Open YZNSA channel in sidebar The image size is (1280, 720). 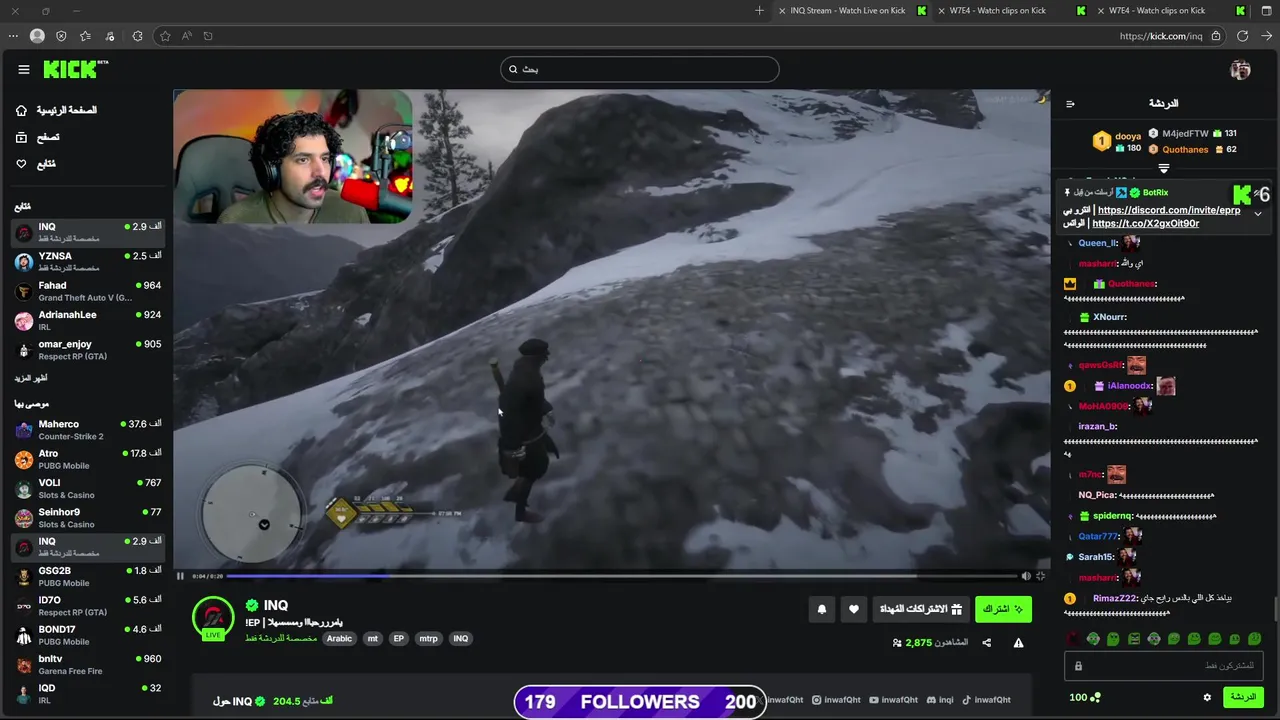[88, 261]
